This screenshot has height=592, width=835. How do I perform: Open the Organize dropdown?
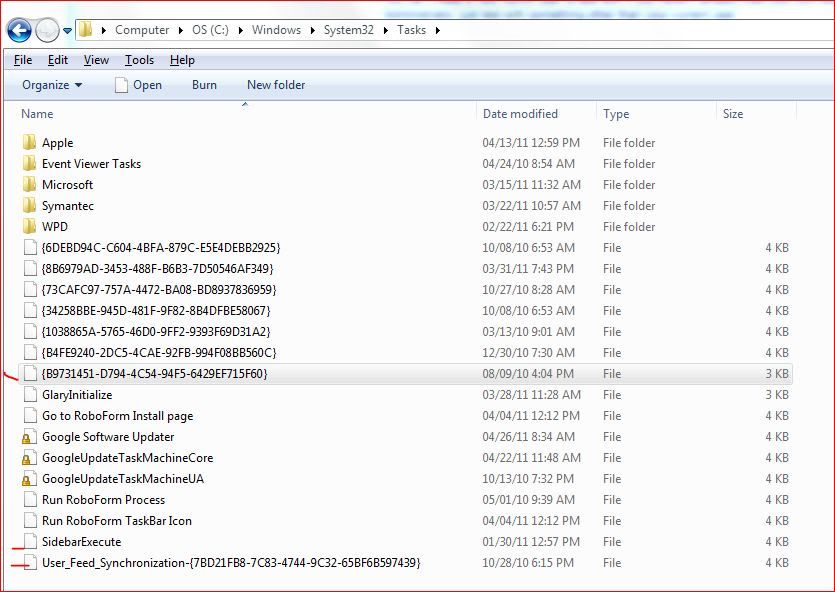[50, 85]
